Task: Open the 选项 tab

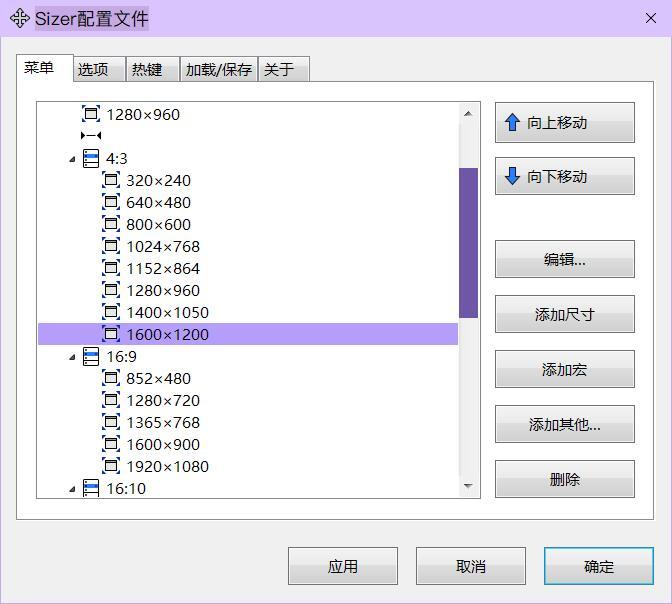Action: click(100, 69)
